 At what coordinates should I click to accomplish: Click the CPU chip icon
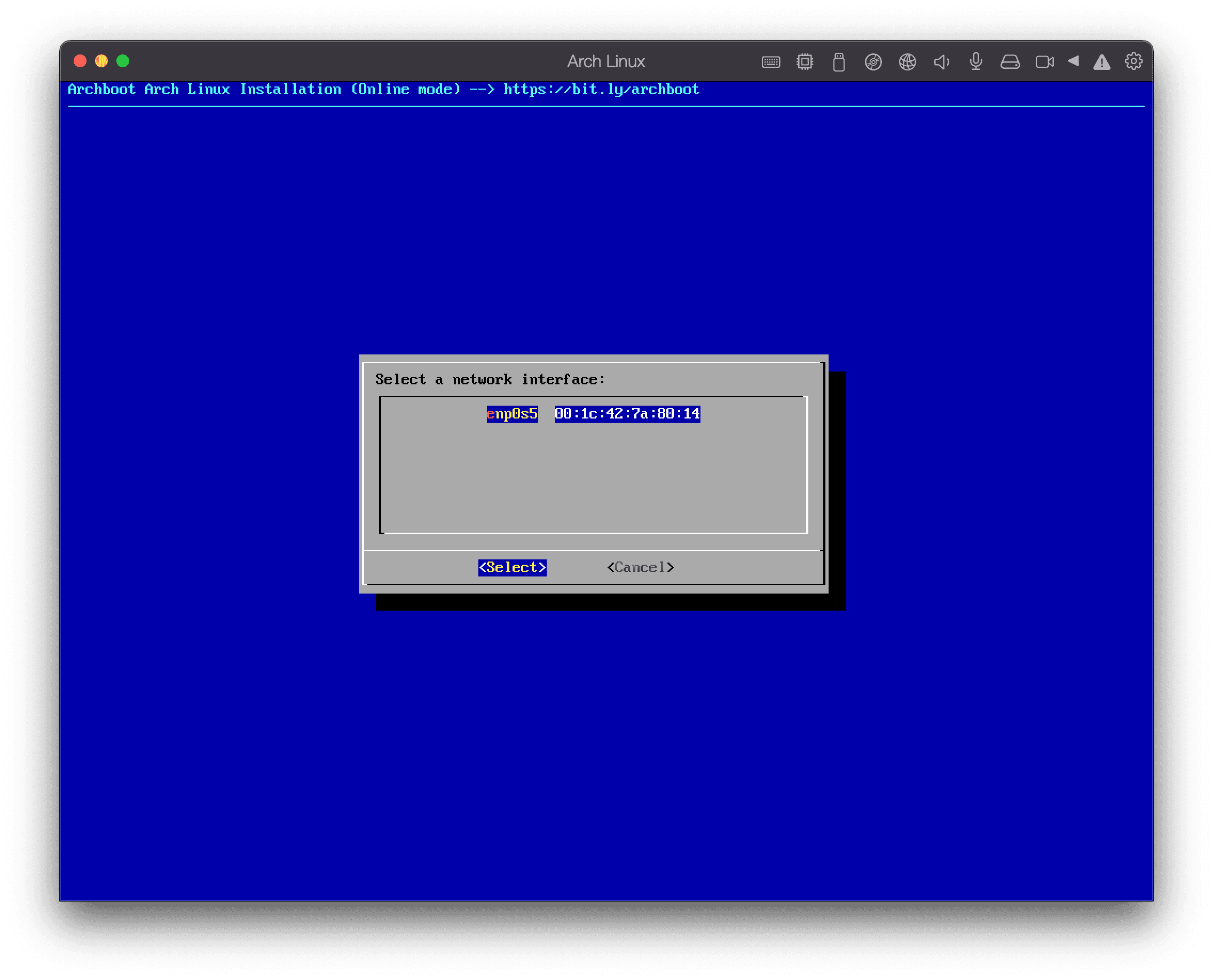805,61
